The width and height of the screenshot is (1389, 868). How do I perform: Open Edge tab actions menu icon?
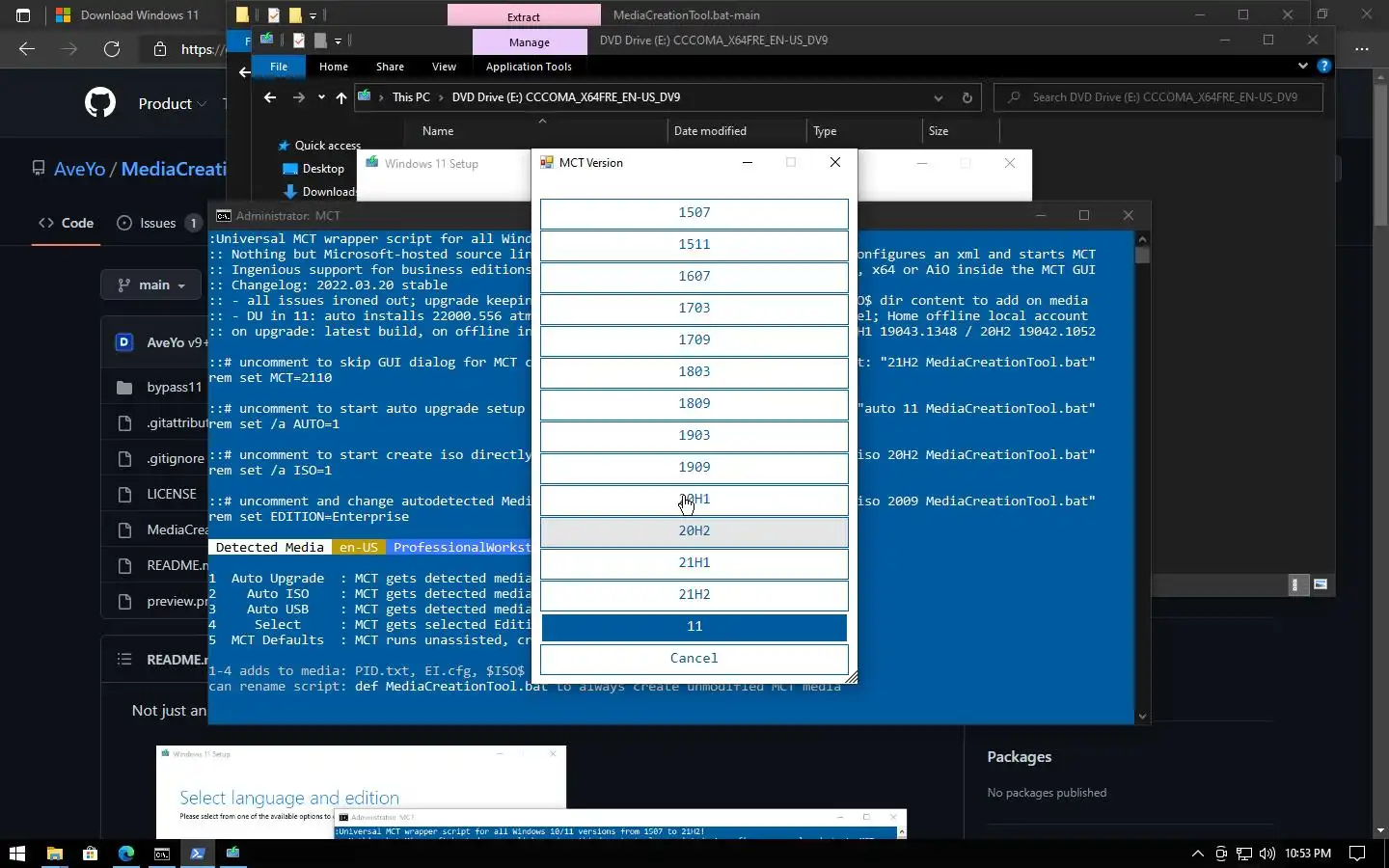point(23,15)
